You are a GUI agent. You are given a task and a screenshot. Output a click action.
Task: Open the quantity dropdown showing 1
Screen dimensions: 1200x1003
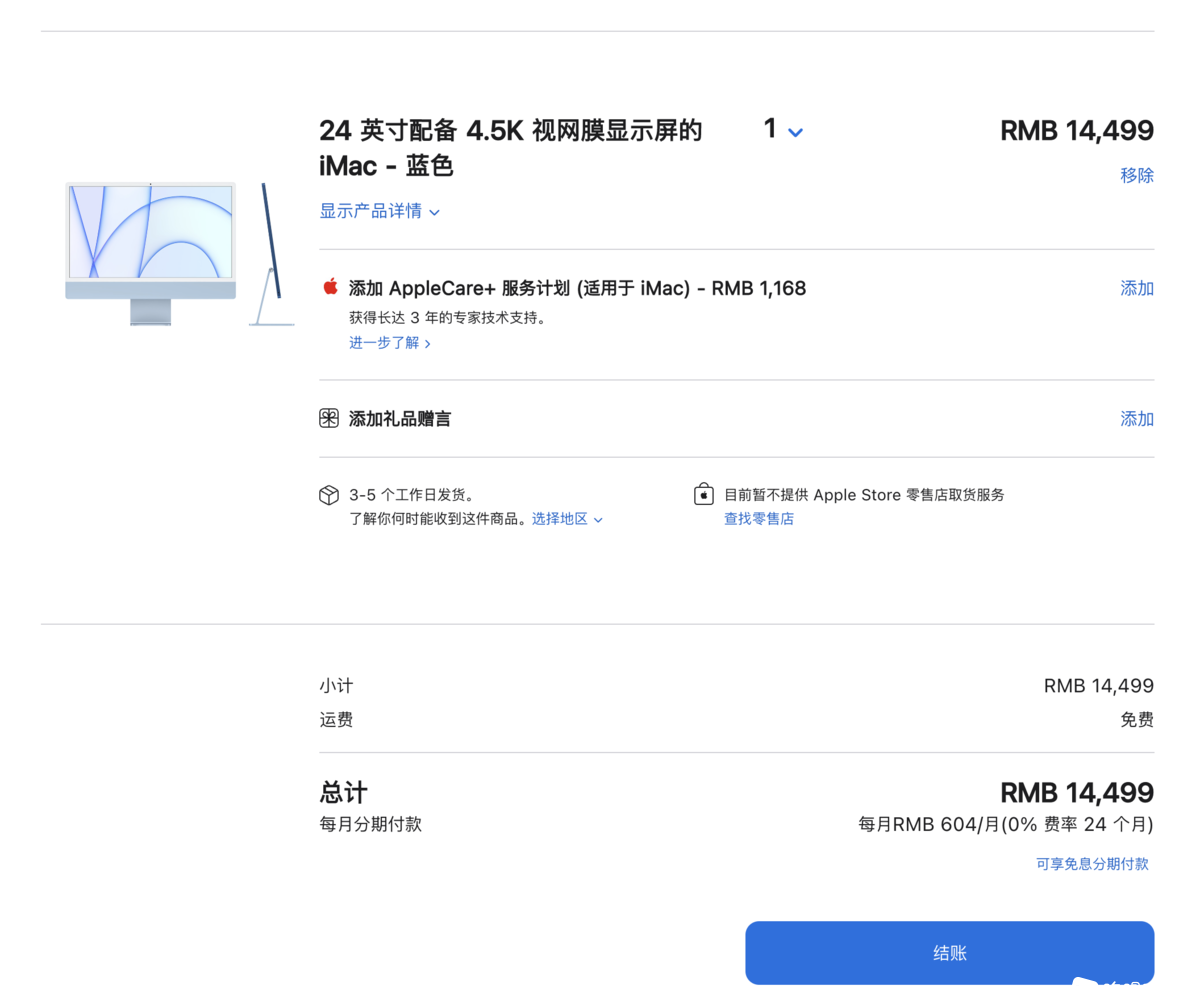click(x=784, y=130)
